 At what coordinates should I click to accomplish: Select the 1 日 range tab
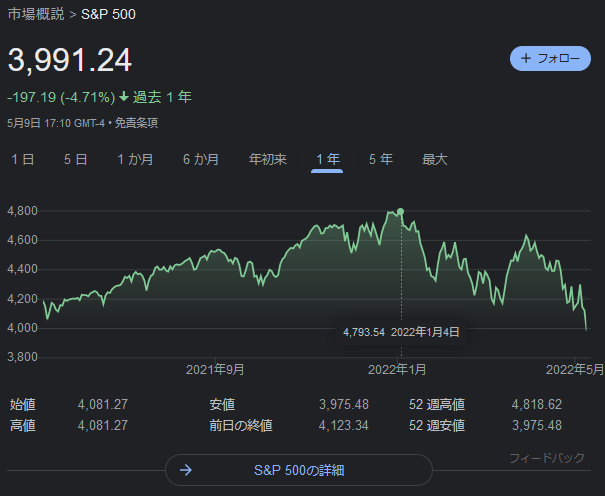coord(23,159)
